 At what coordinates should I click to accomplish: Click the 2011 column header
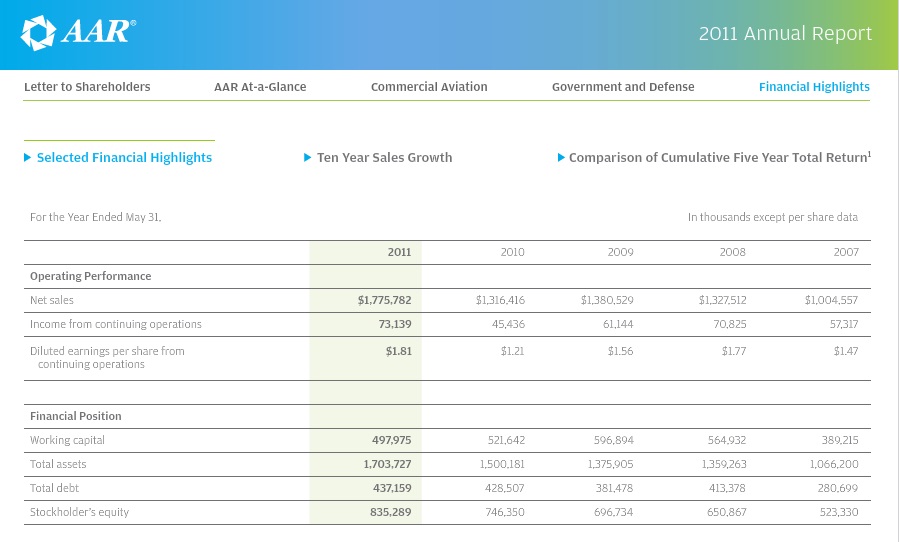[399, 253]
